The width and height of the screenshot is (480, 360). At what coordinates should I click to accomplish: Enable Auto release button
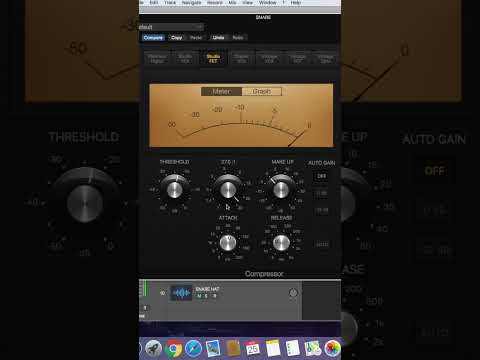322,244
